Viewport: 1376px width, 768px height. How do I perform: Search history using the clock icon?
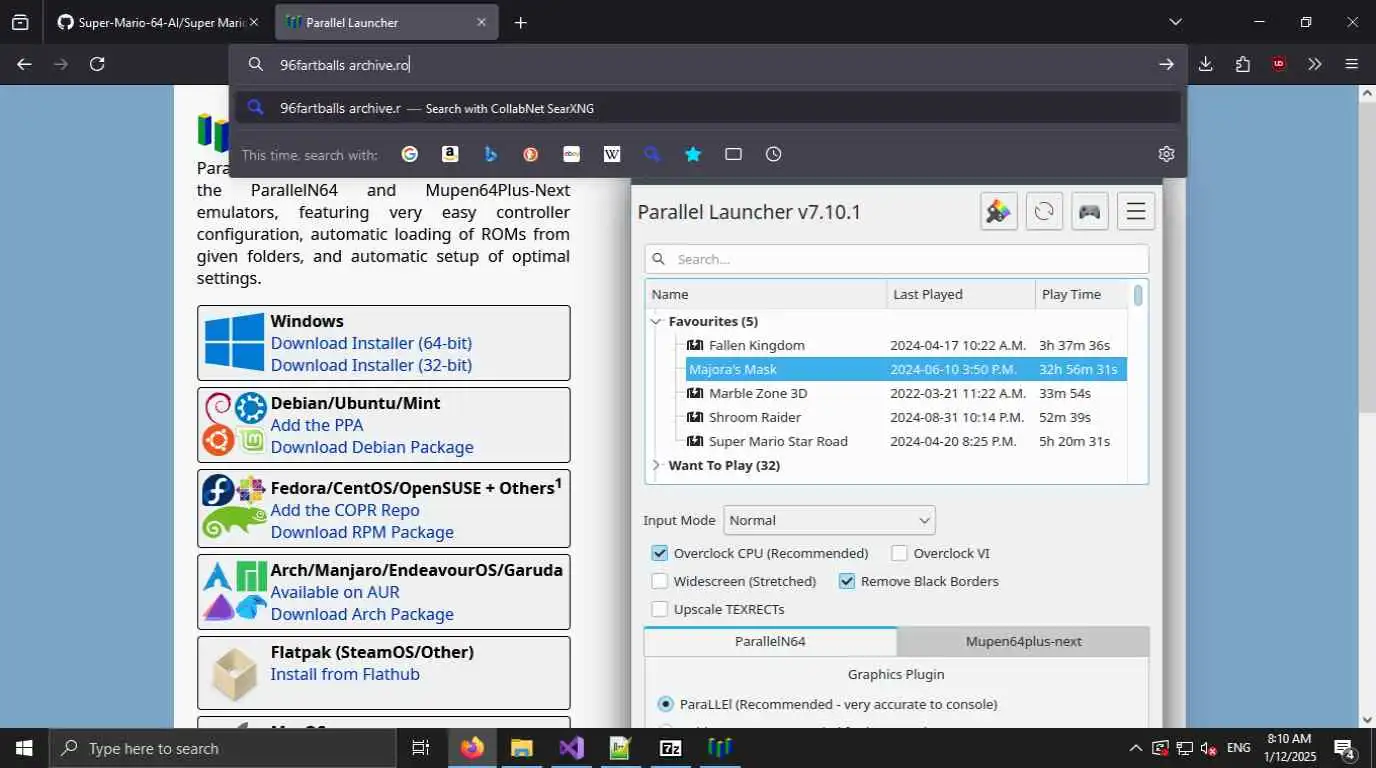tap(774, 154)
